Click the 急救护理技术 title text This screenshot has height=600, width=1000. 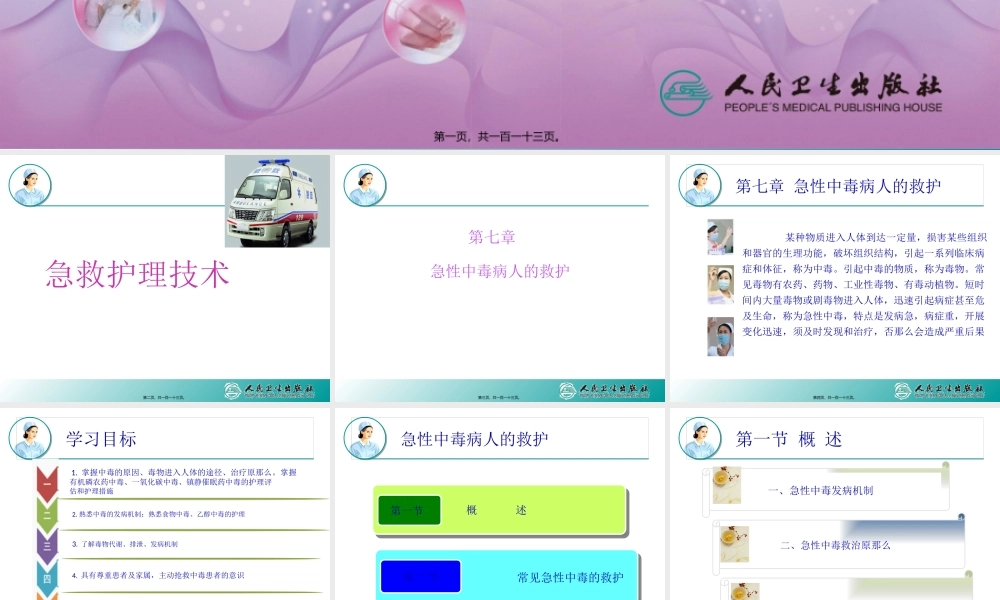[137, 272]
